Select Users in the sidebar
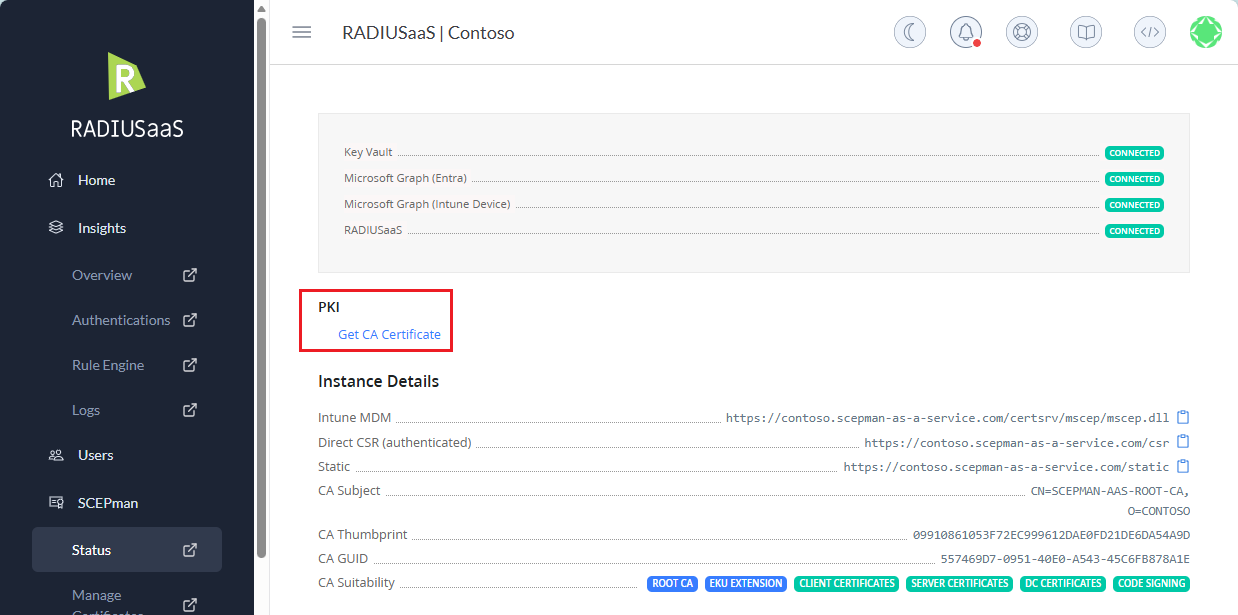The height and width of the screenshot is (615, 1238). click(x=95, y=455)
